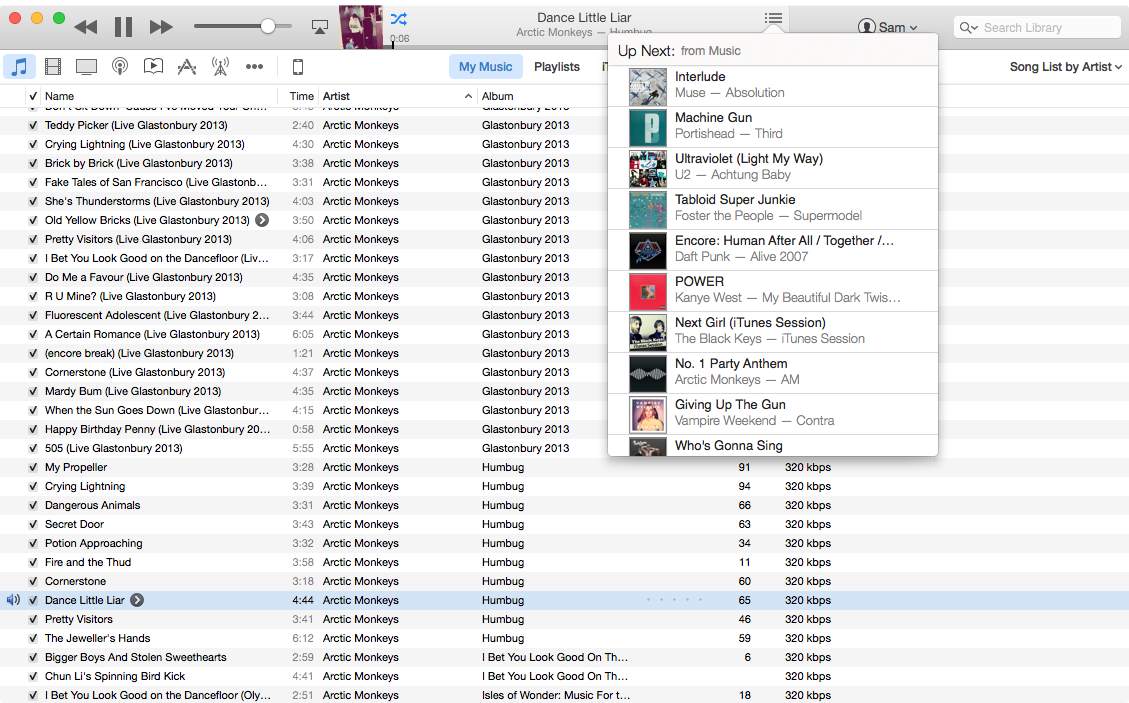Switch to the Movies library icon
Screen dimensions: 1129x703
click(53, 67)
